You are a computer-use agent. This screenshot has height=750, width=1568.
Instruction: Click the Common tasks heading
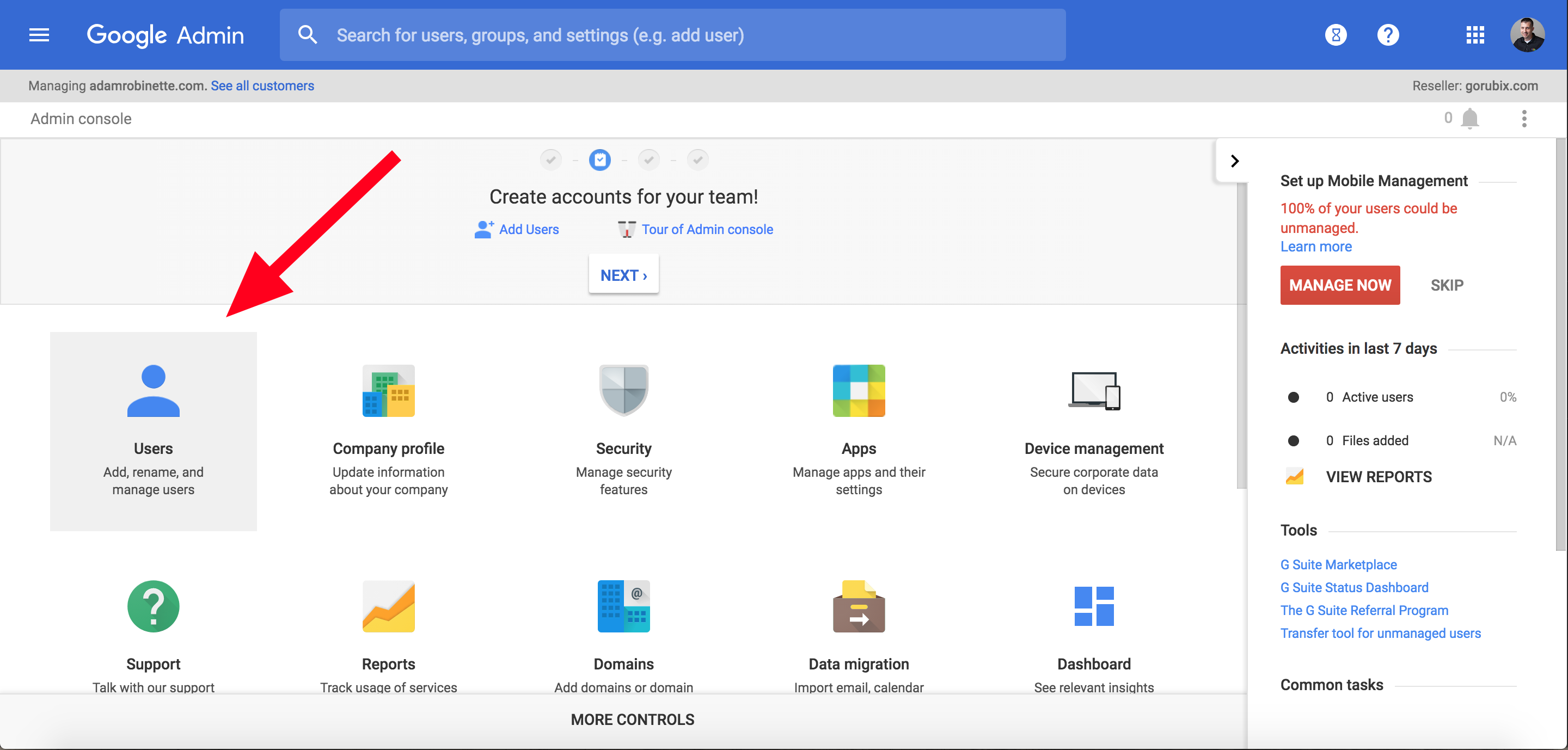1331,684
